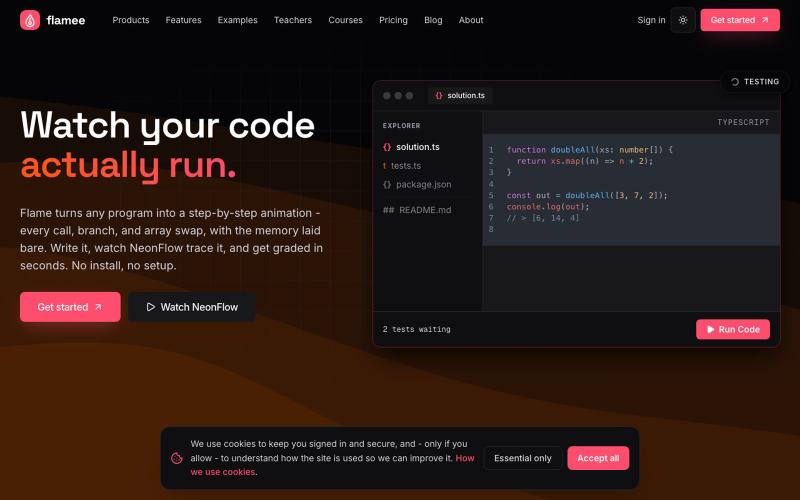Toggle the light/dark theme sun button
The width and height of the screenshot is (800, 500).
[683, 20]
